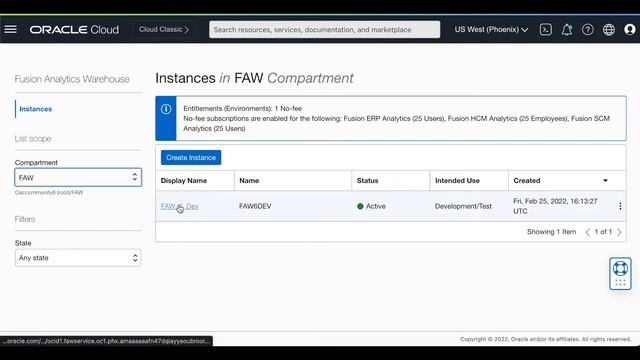Viewport: 640px width, 360px height.
Task: Click the info icon in the entitlements banner
Action: [x=166, y=109]
